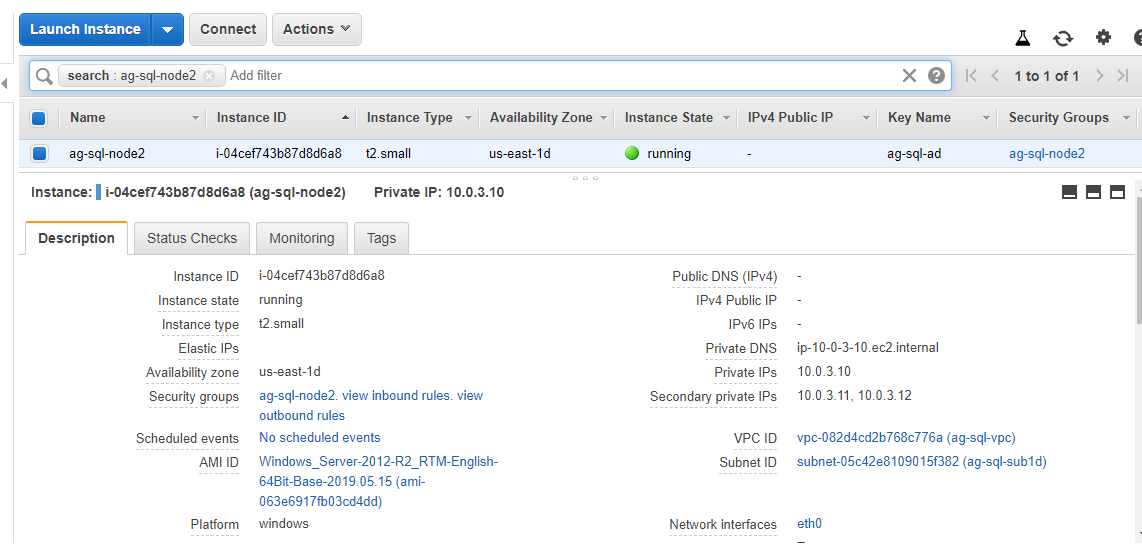Open the Instance Type column dropdown
This screenshot has width=1142, height=544.
[468, 118]
